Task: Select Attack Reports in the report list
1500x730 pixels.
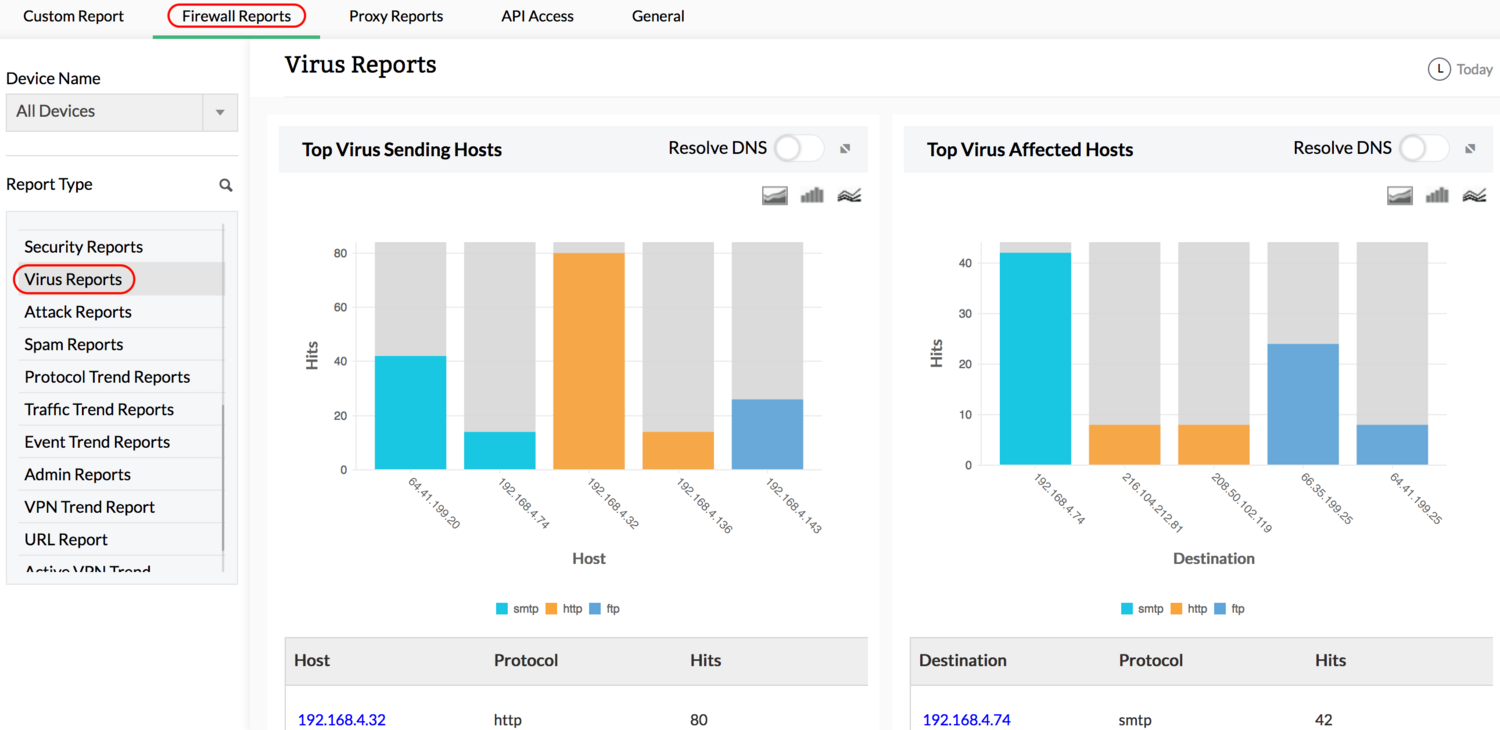Action: tap(78, 312)
